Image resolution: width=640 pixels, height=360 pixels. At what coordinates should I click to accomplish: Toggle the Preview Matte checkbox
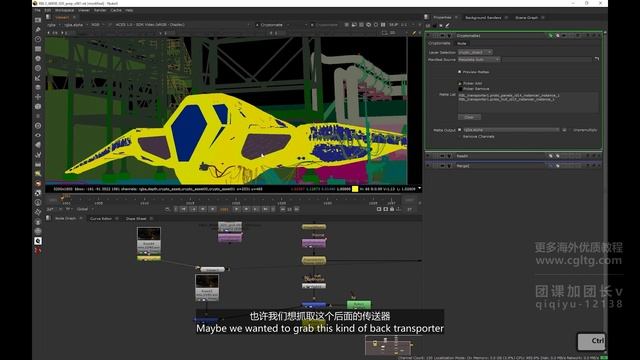(x=460, y=72)
